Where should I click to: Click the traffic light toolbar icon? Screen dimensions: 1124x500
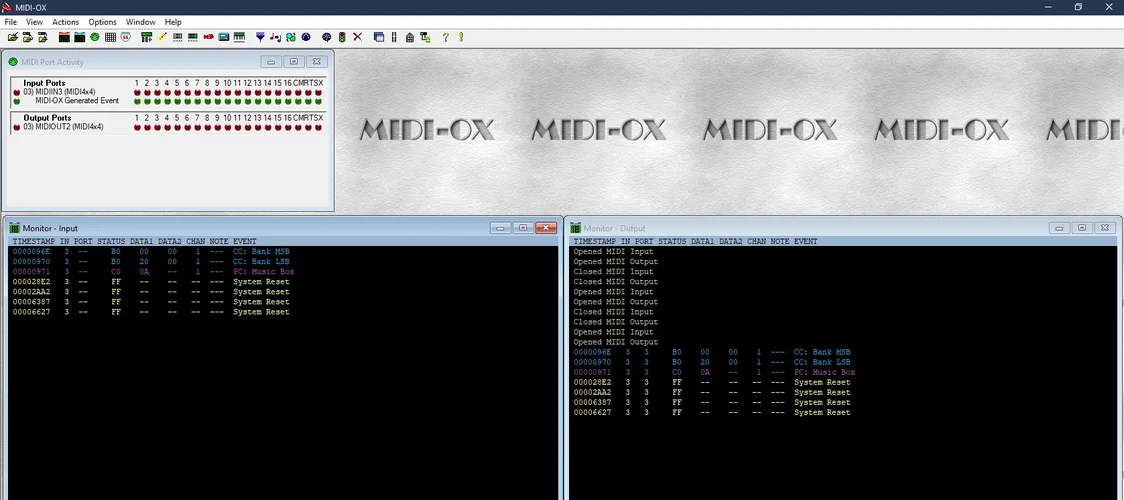coord(342,37)
